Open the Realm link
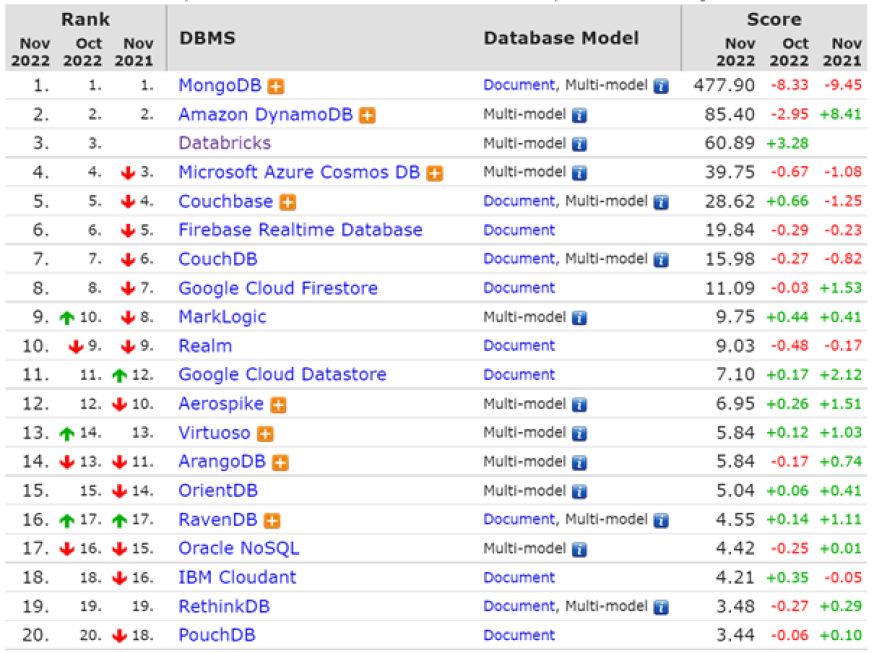874x653 pixels. coord(205,346)
